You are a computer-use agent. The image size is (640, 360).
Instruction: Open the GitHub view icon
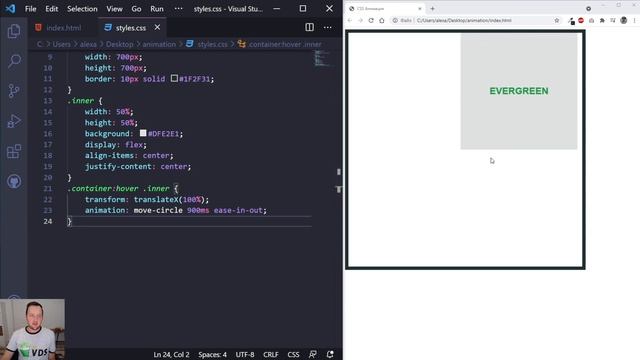click(14, 182)
